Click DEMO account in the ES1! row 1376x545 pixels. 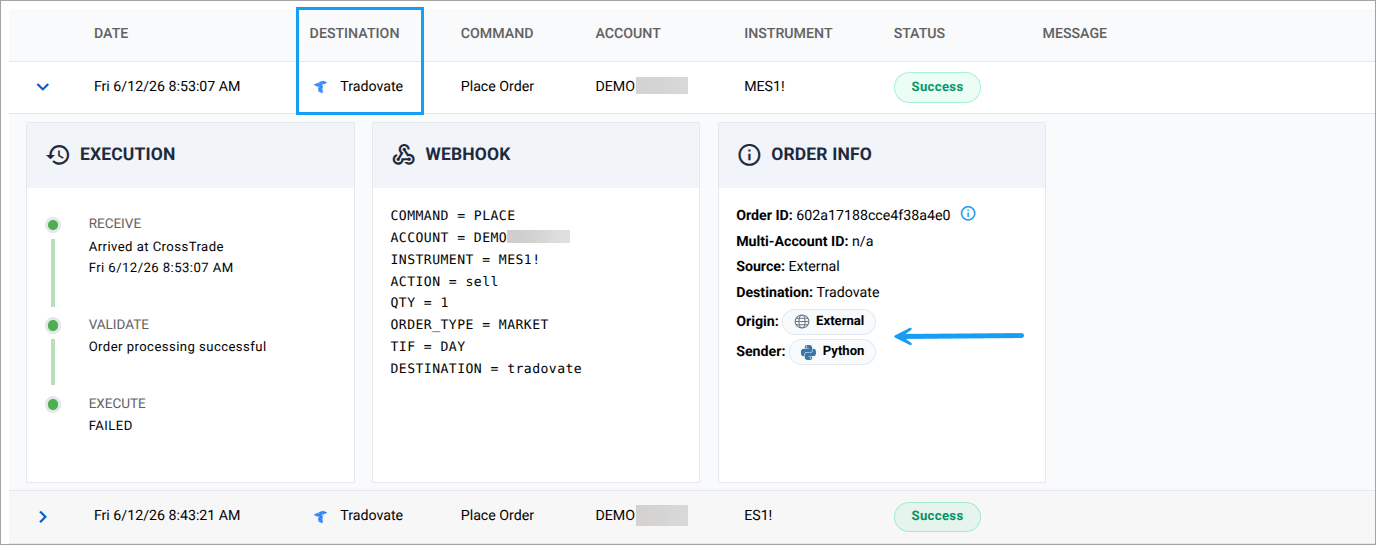[x=641, y=516]
